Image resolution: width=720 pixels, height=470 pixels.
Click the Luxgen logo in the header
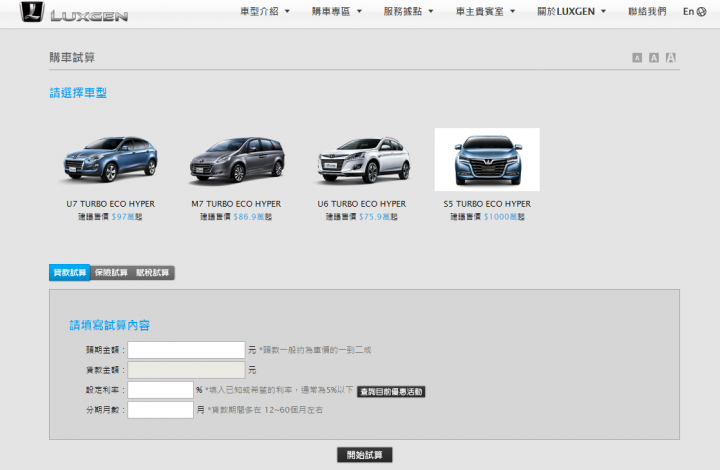(74, 12)
